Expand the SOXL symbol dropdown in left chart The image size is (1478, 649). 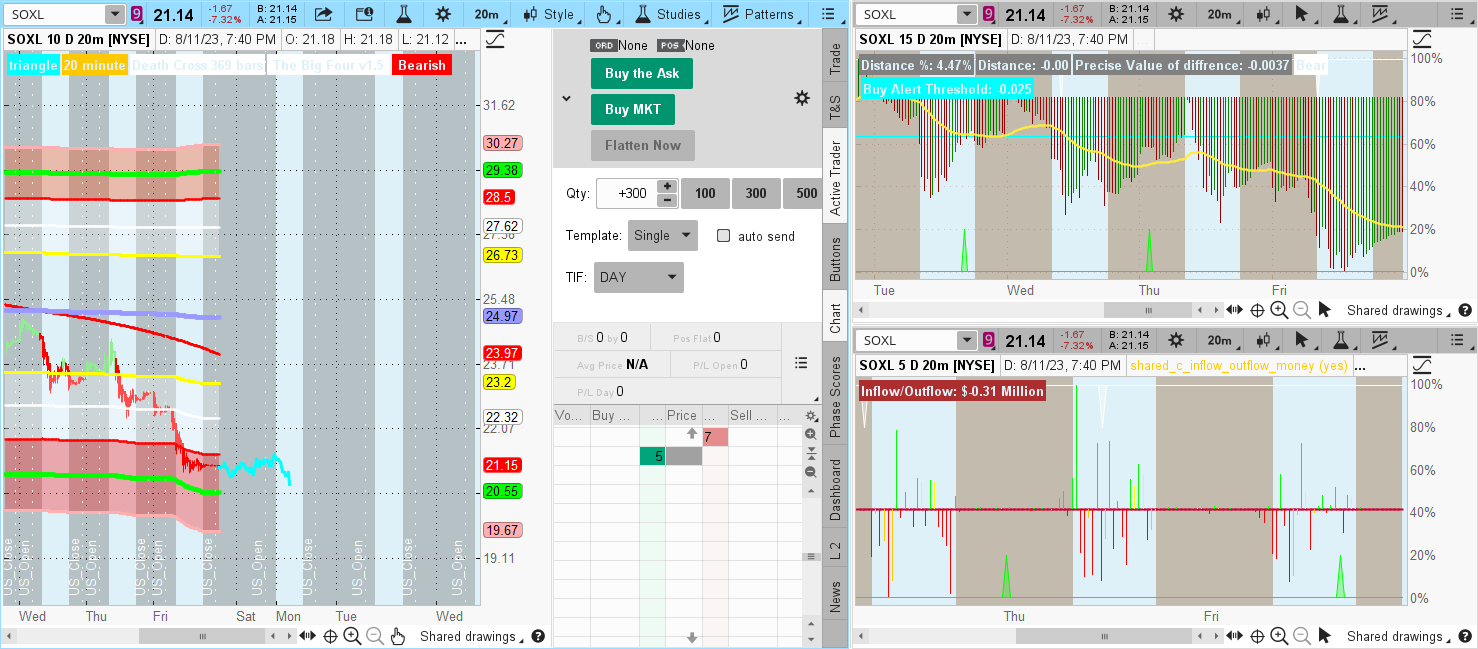point(115,14)
